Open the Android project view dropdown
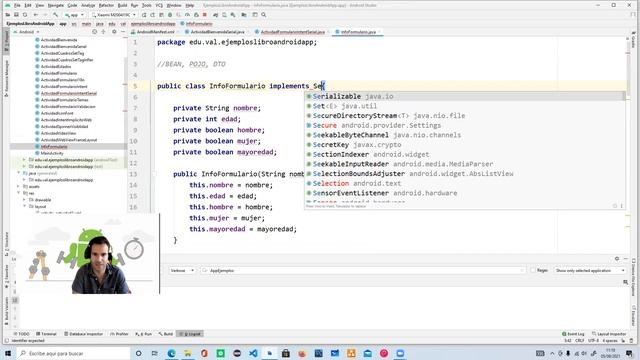 tap(27, 32)
